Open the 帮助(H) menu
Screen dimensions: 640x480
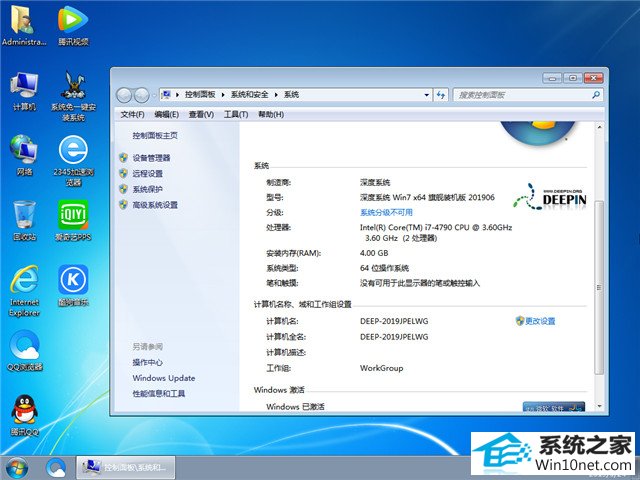click(x=271, y=115)
